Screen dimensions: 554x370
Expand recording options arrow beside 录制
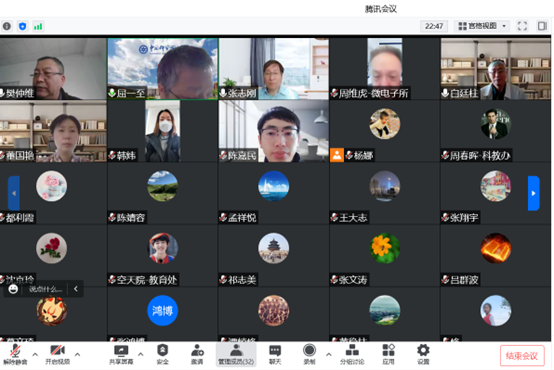pyautogui.click(x=329, y=354)
